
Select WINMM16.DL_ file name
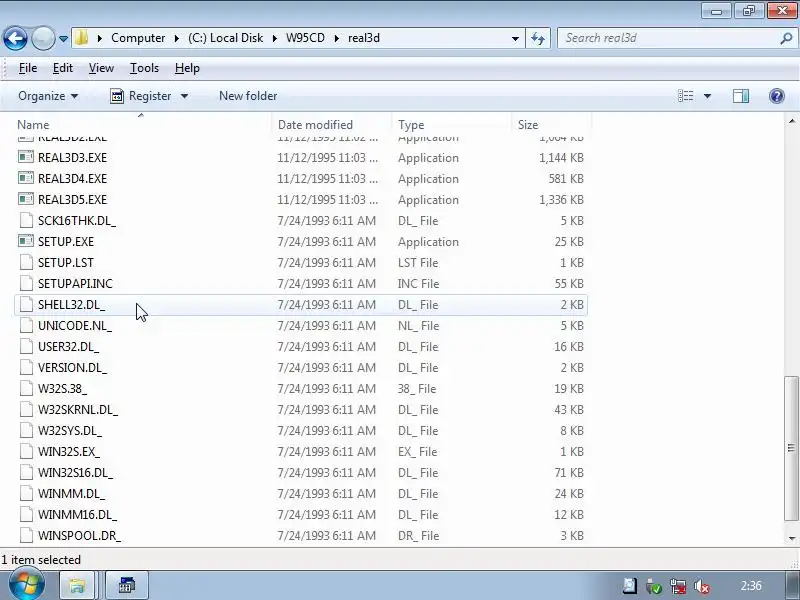78,514
